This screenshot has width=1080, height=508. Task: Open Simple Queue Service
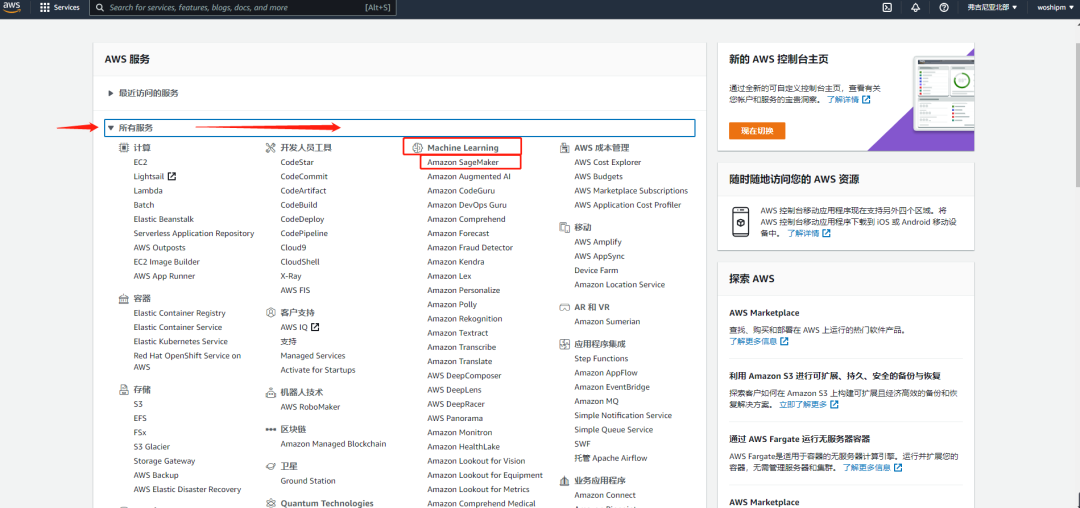614,430
